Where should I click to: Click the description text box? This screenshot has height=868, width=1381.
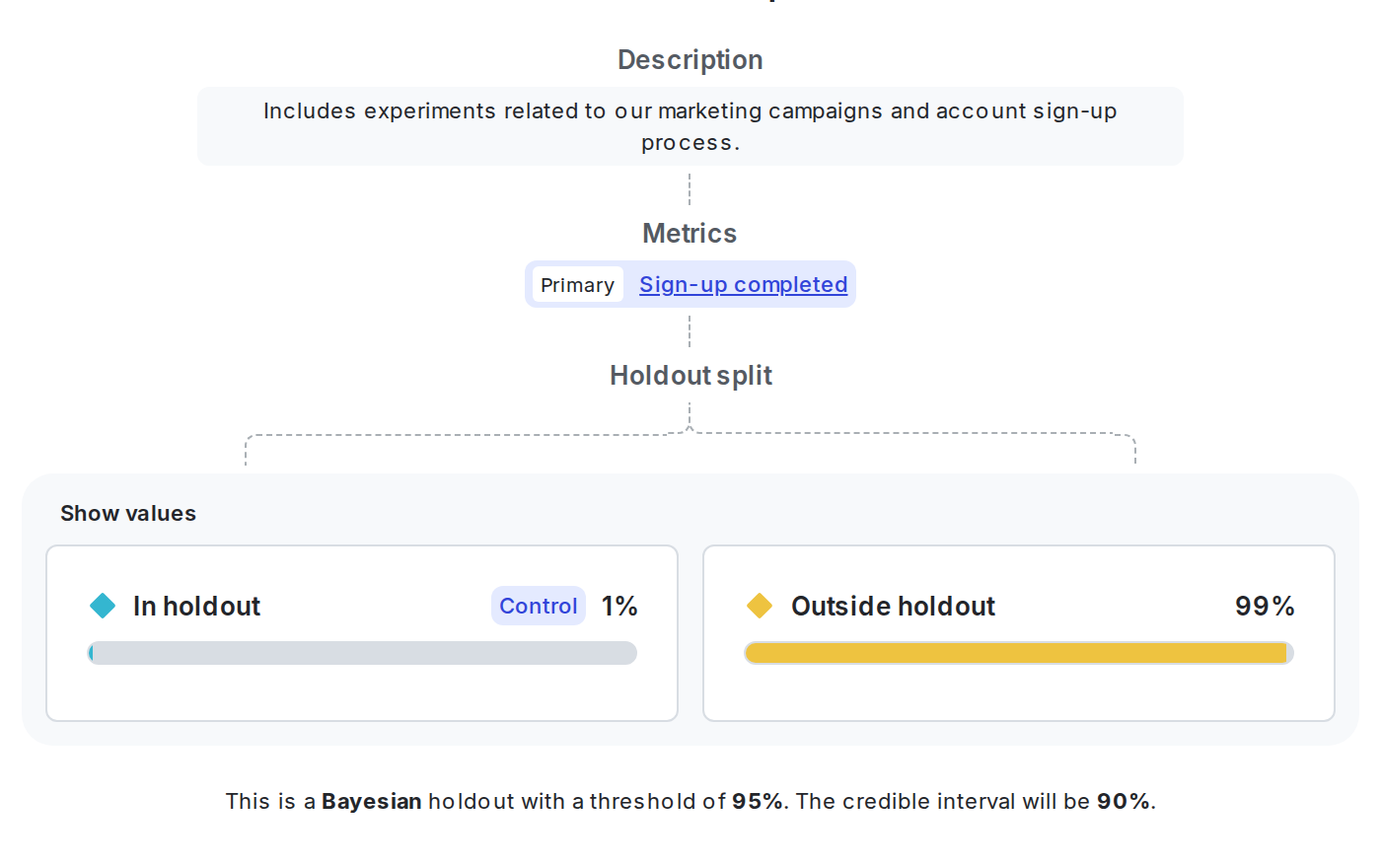click(690, 126)
